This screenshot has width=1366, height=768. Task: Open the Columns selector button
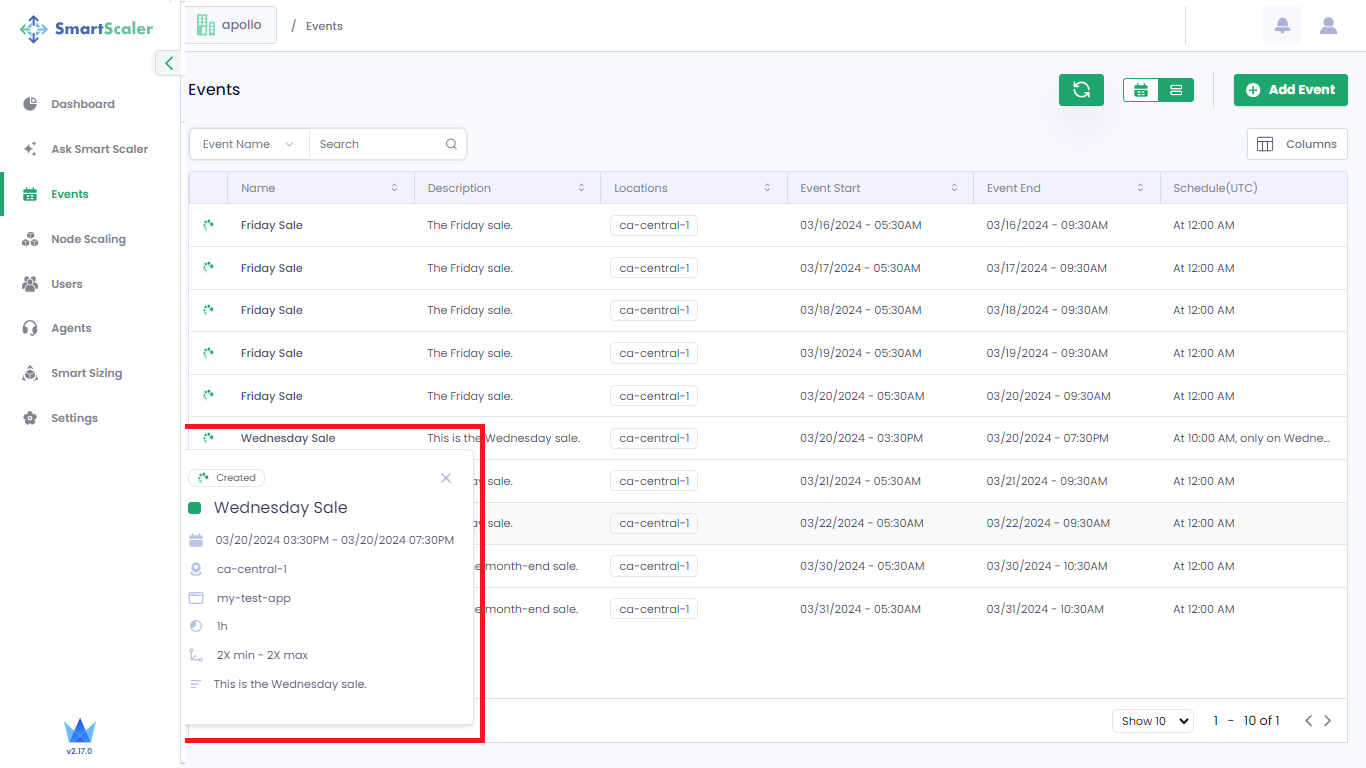tap(1297, 144)
